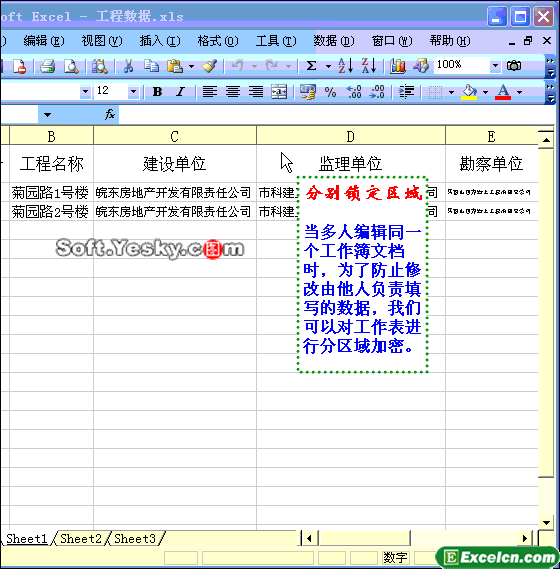This screenshot has height=569, width=560.
Task: Click the Print icon in the toolbar
Action: pos(48,66)
